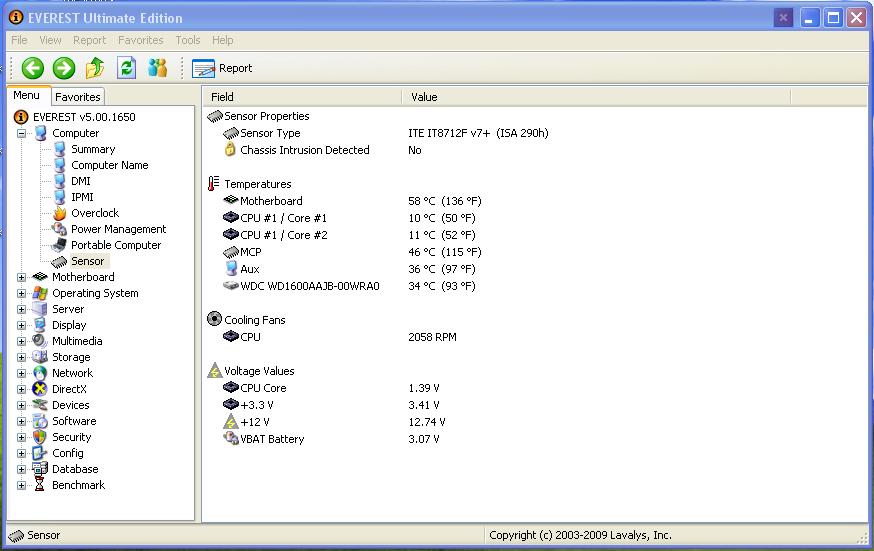The height and width of the screenshot is (551, 874).
Task: Click the DirectX yellow X icon
Action: [x=40, y=389]
